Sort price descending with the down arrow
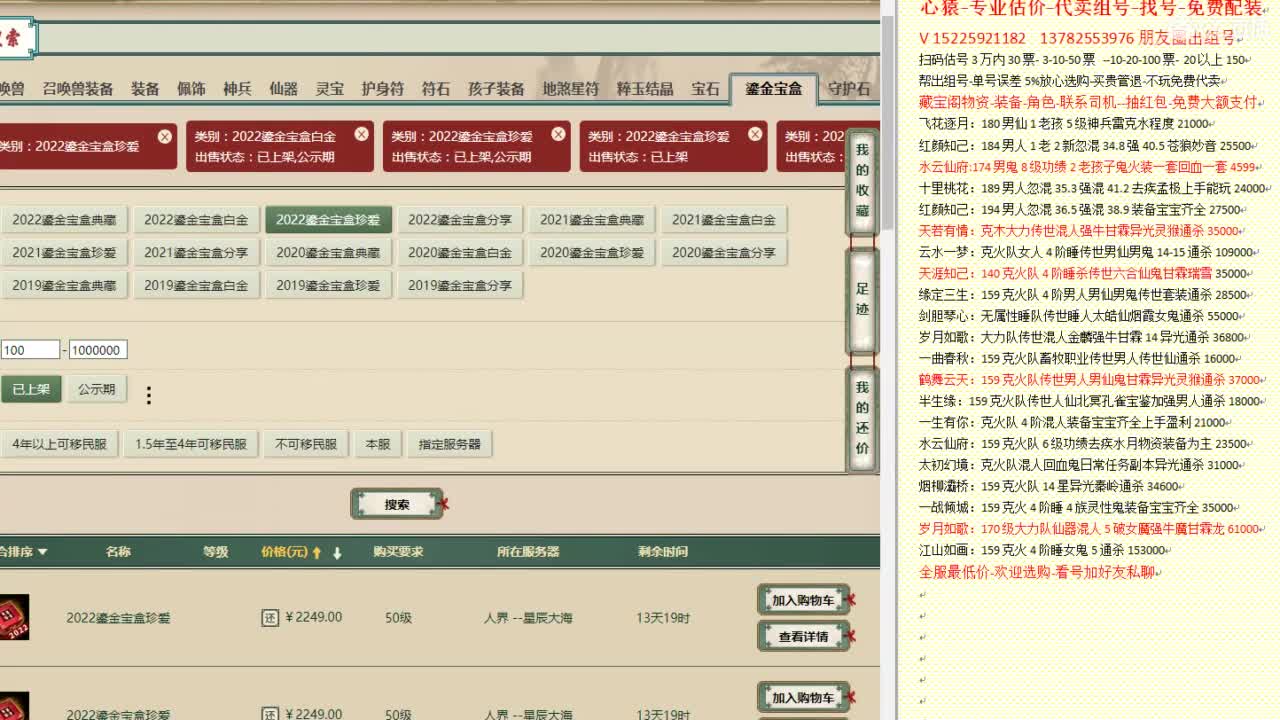 pos(337,552)
